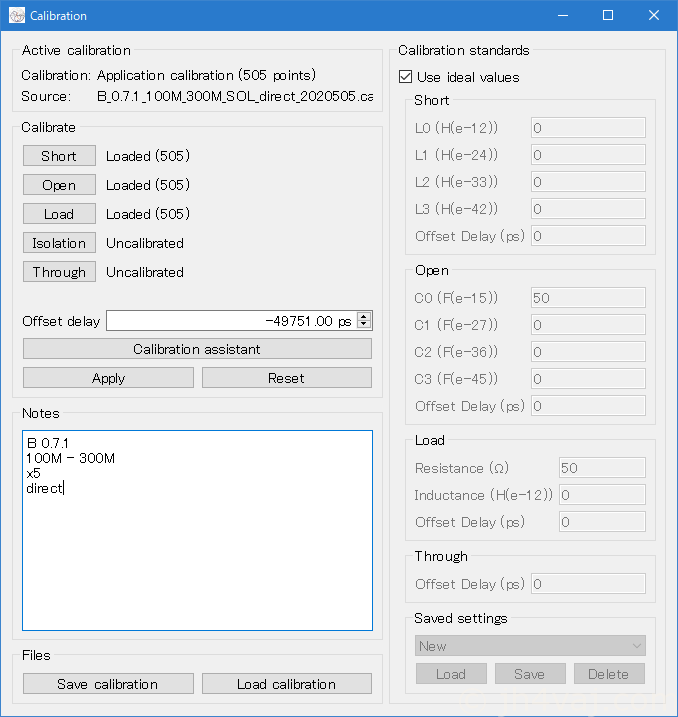The image size is (678, 717).
Task: Apply the calibration settings
Action: tap(108, 378)
